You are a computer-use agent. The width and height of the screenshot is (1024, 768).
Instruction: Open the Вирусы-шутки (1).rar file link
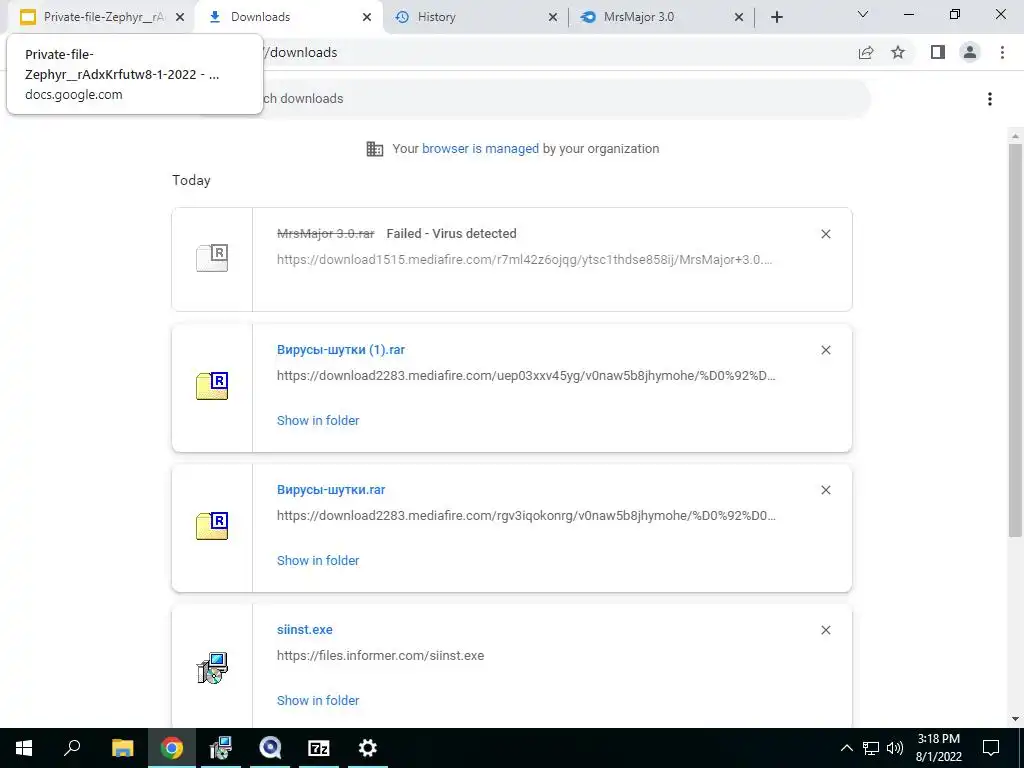click(341, 350)
